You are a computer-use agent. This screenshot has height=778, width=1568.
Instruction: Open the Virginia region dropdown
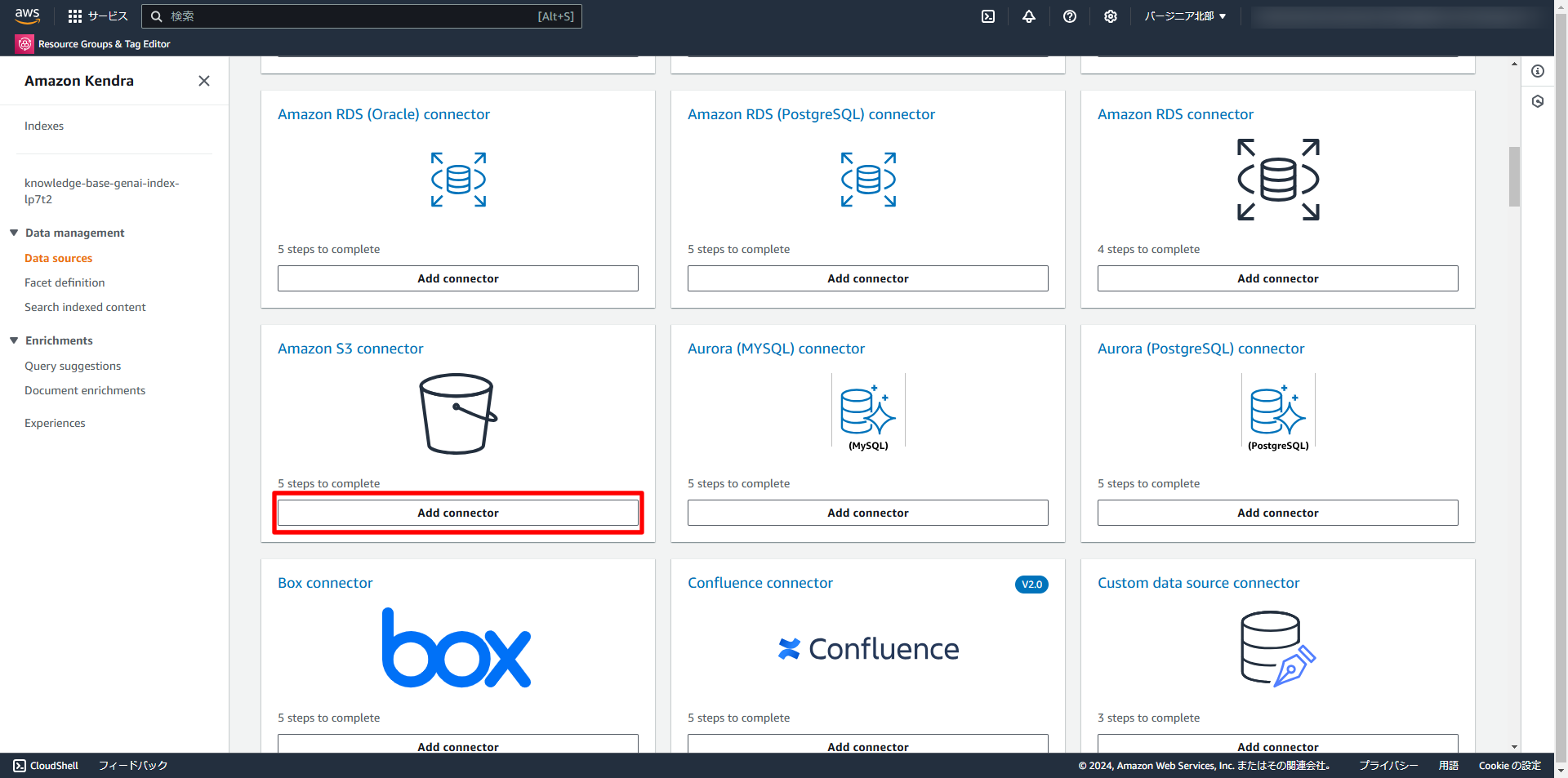pyautogui.click(x=1185, y=16)
